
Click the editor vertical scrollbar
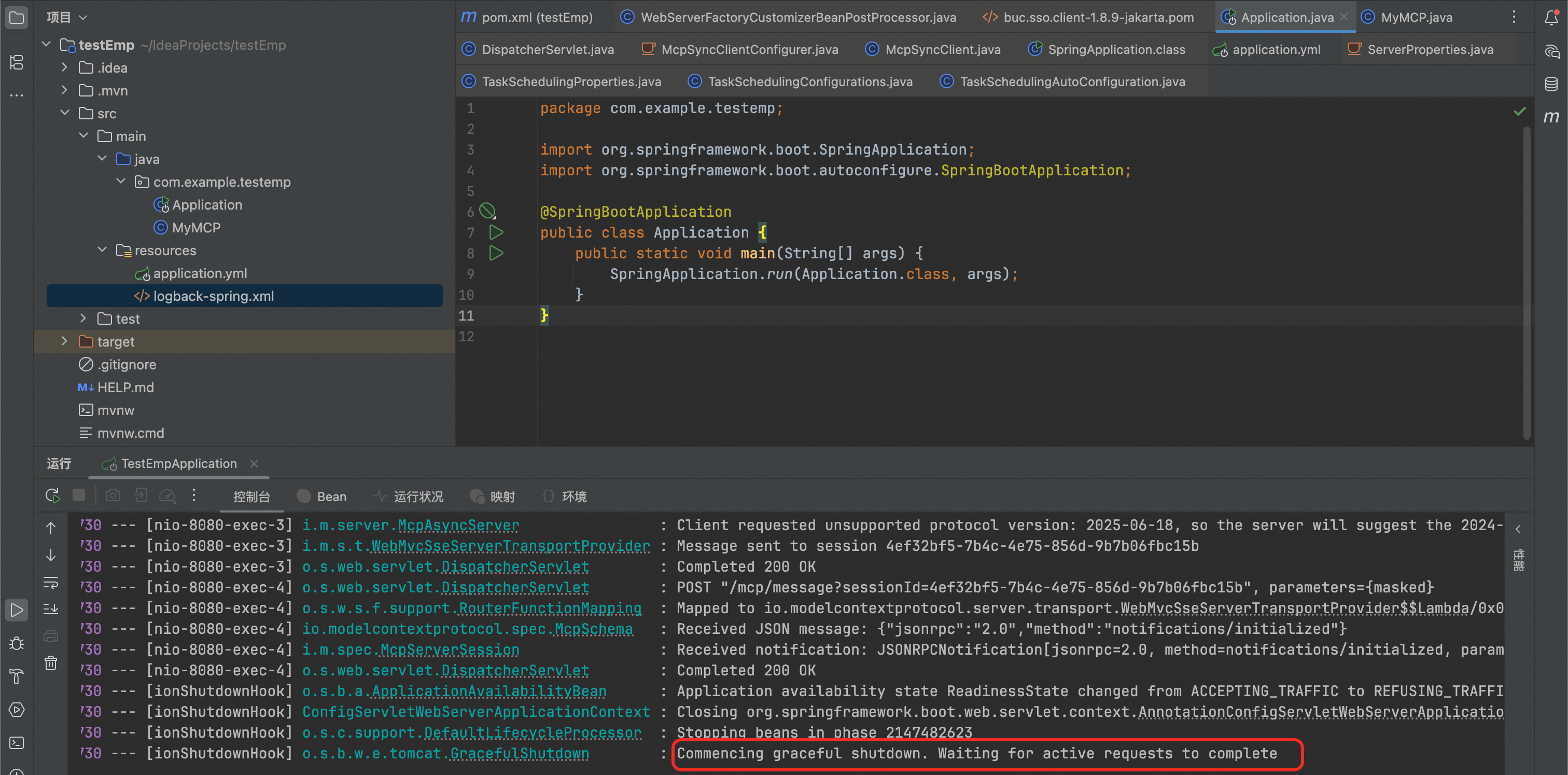pyautogui.click(x=1526, y=283)
